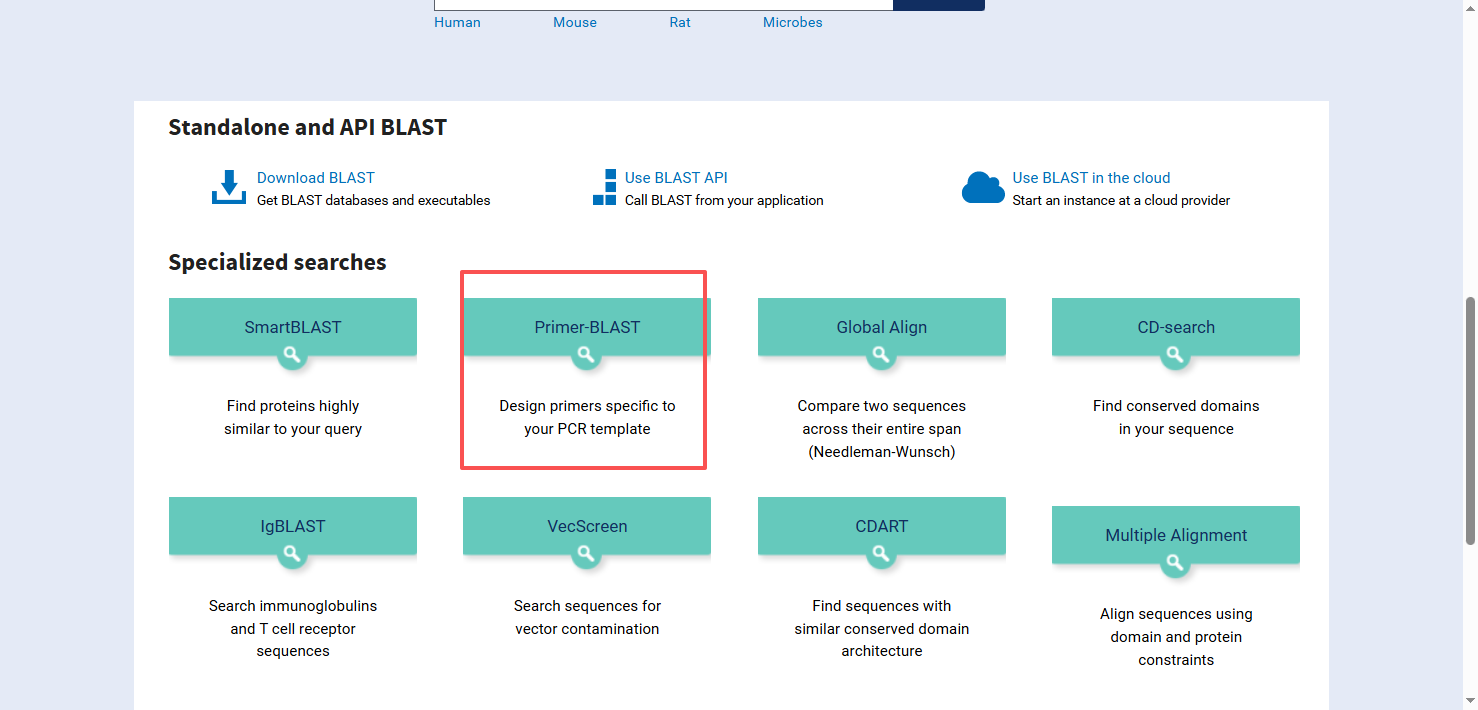This screenshot has width=1478, height=710.
Task: Click the cloud icon for BLAST
Action: pos(982,187)
